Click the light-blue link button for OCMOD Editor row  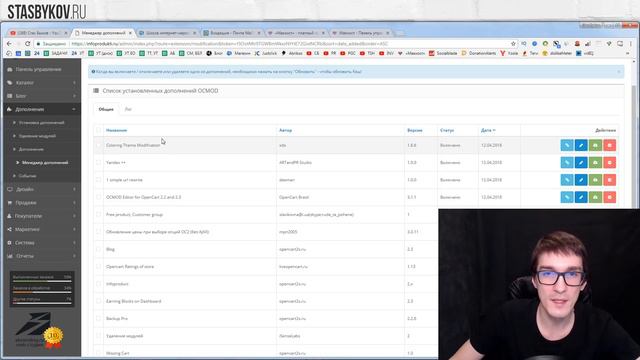pos(567,197)
